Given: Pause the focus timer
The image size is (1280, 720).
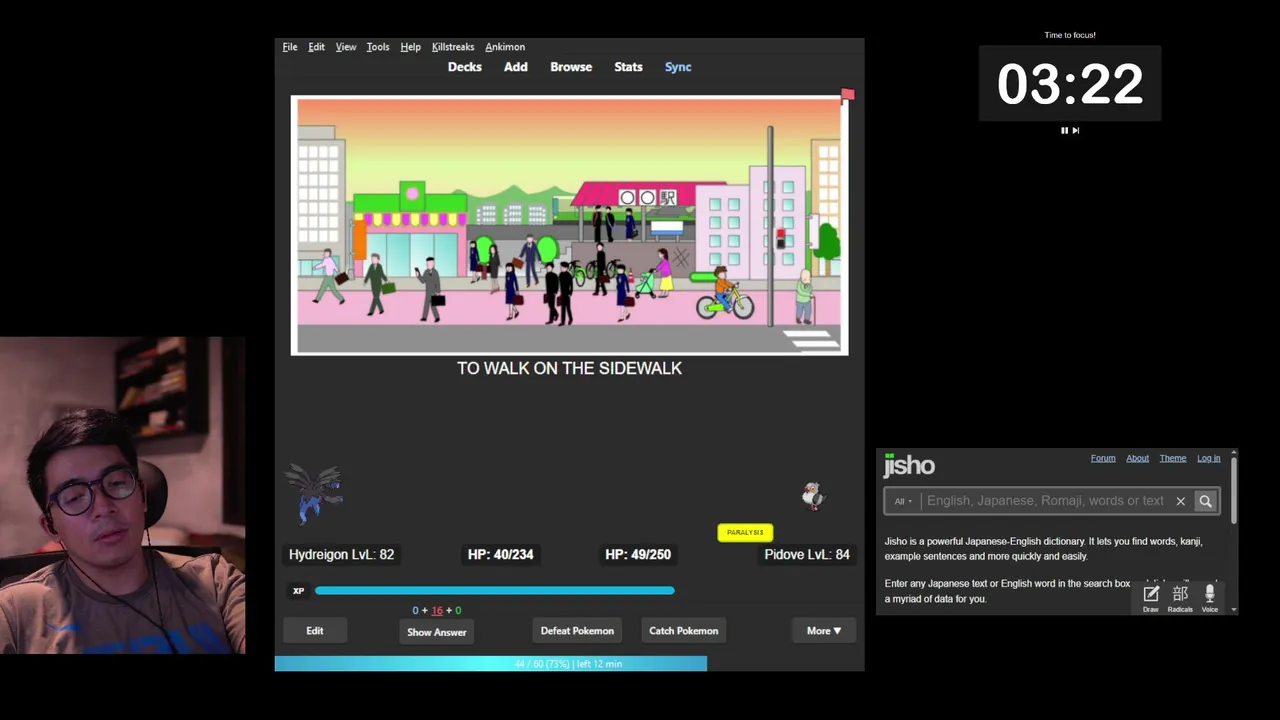Looking at the screenshot, I should pyautogui.click(x=1064, y=130).
